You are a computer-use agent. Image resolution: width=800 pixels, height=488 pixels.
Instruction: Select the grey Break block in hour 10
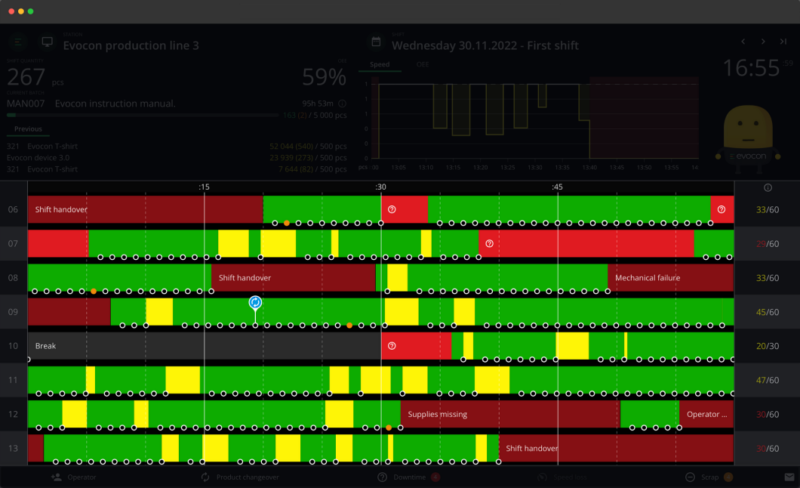pos(205,346)
